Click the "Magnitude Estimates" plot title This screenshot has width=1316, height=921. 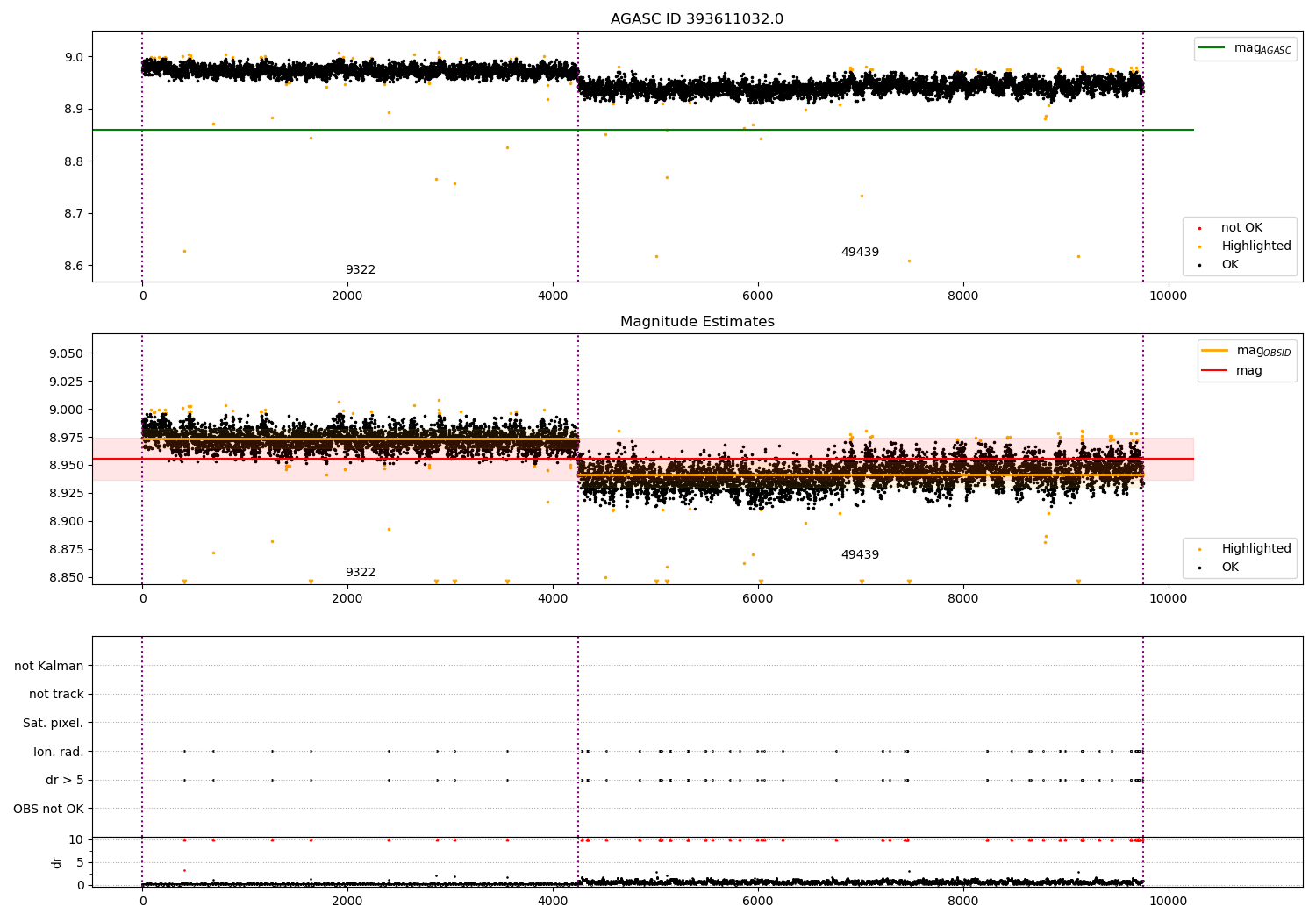pyautogui.click(x=697, y=322)
